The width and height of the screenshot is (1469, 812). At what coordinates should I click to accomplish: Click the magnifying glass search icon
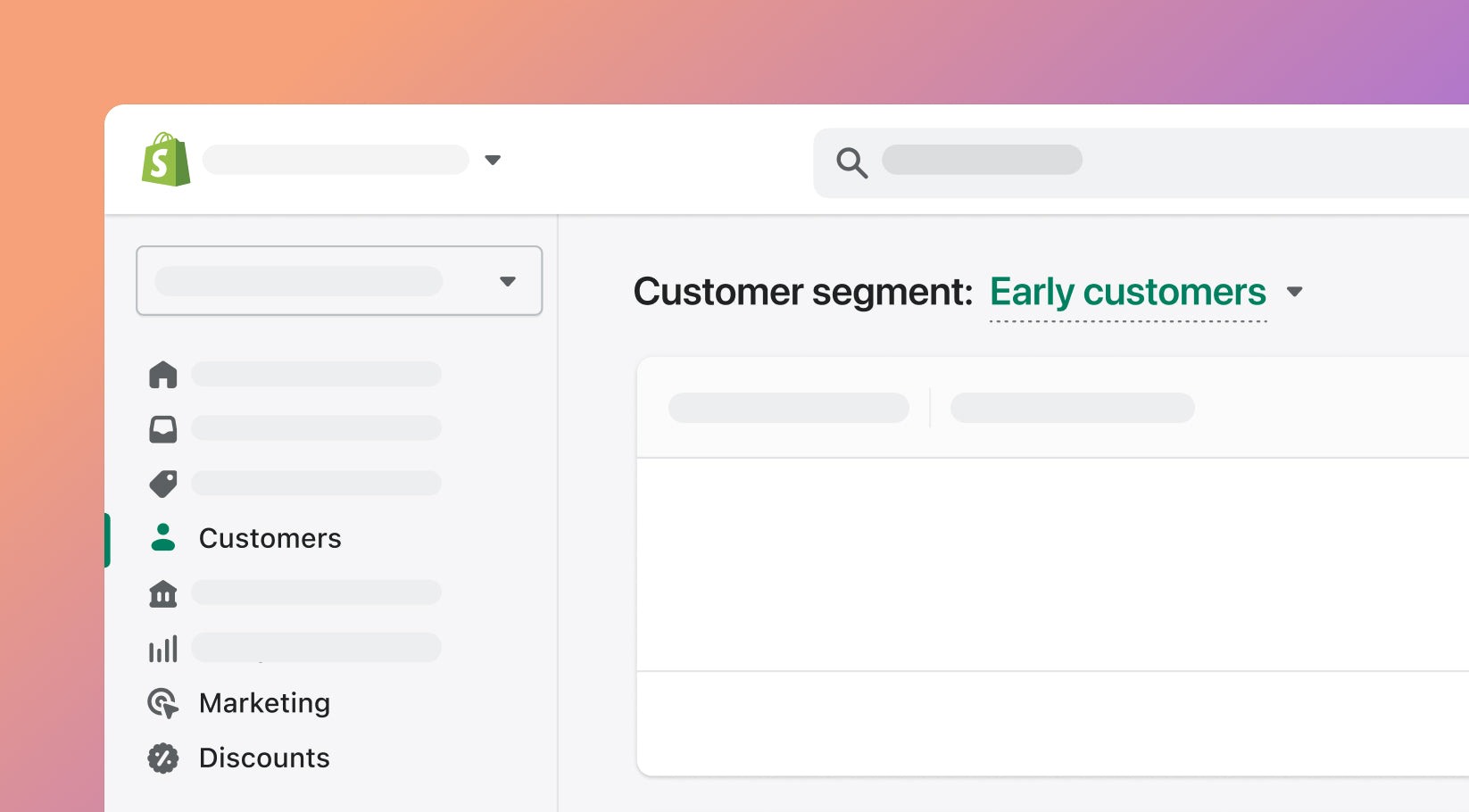pyautogui.click(x=851, y=162)
